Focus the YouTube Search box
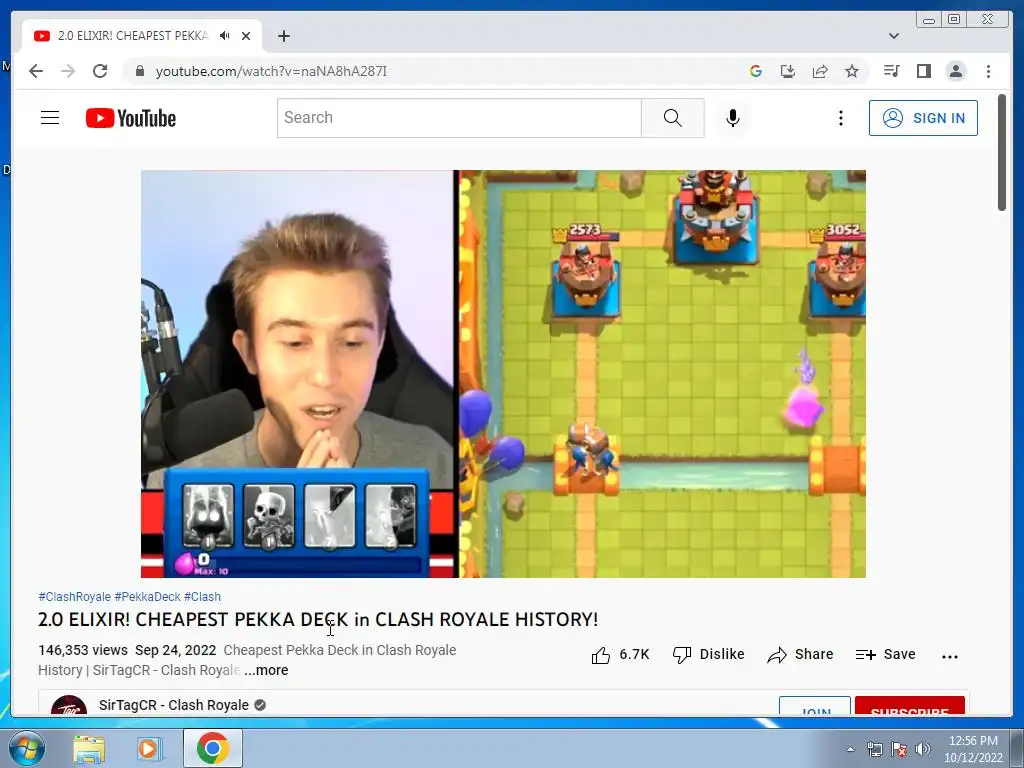 (459, 118)
